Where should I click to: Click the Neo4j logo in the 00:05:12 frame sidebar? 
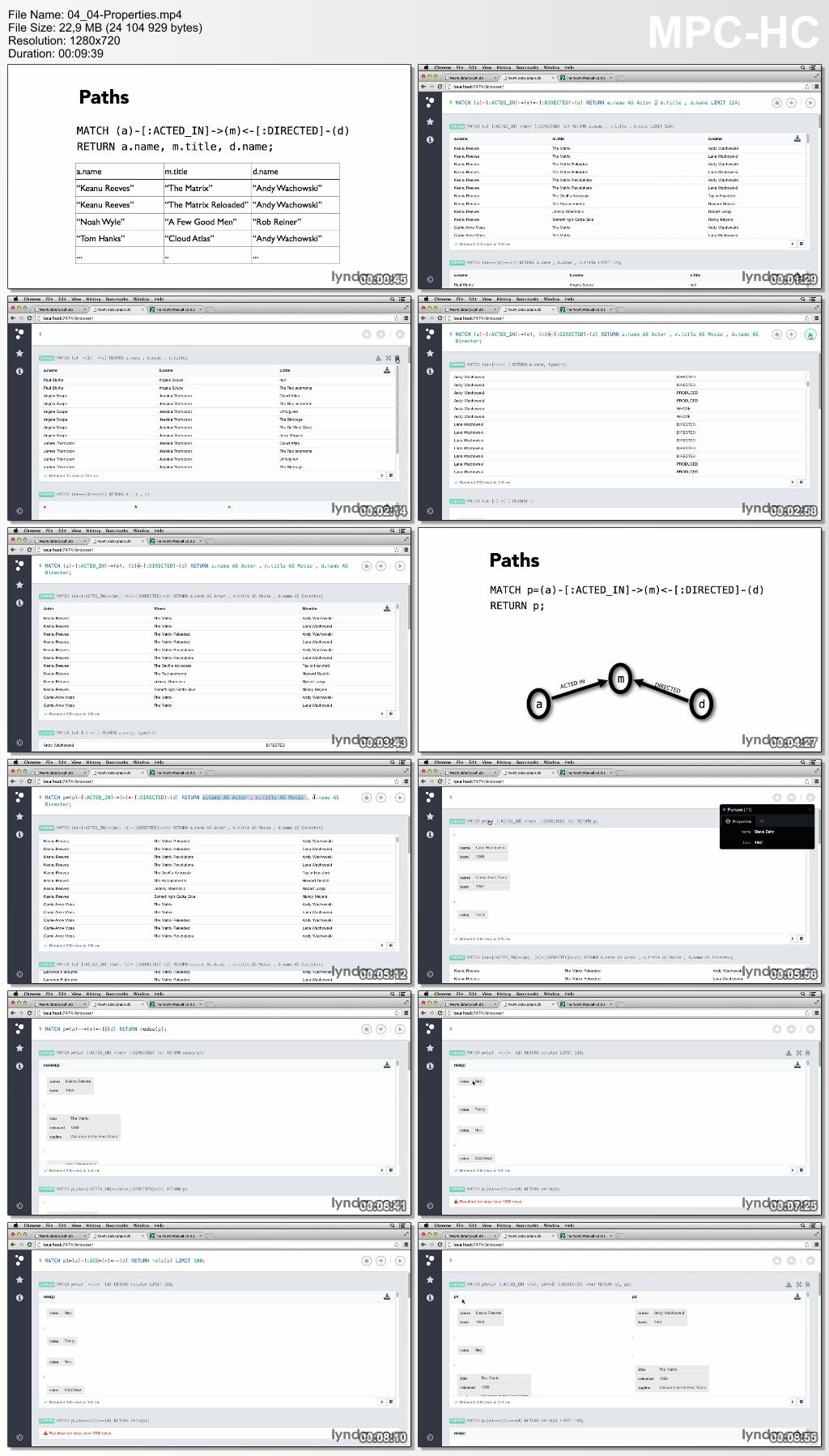point(19,797)
